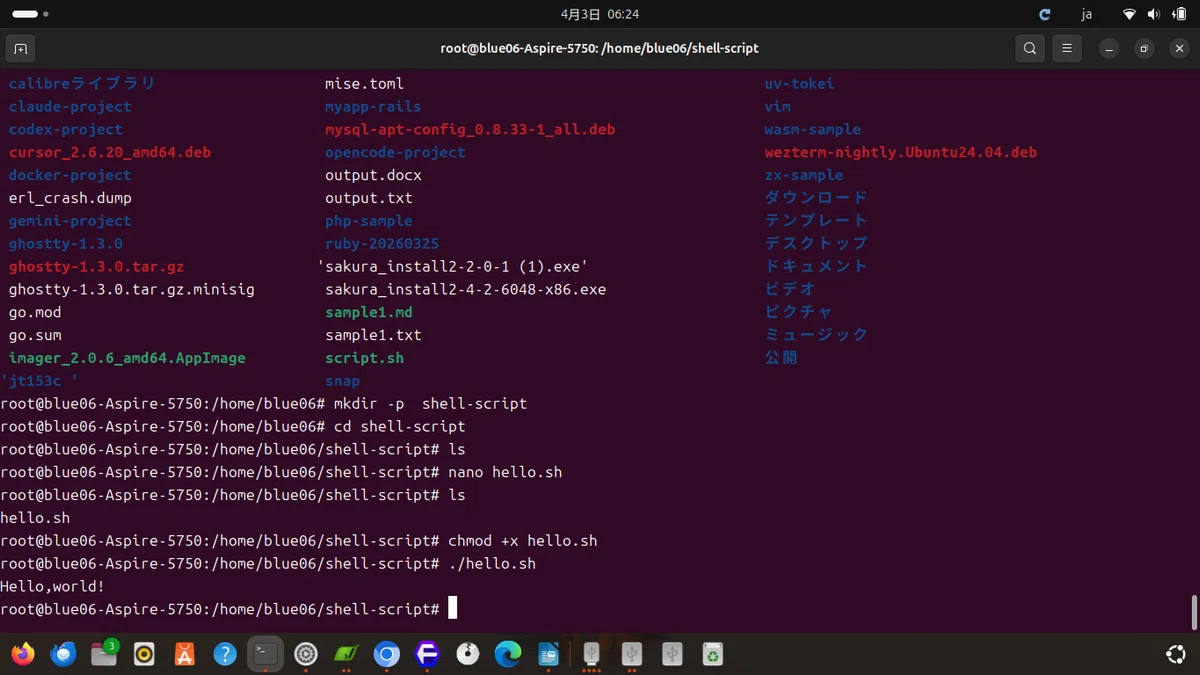The image size is (1200, 675).
Task: Open Thunderbird mail in the dock
Action: click(x=64, y=654)
